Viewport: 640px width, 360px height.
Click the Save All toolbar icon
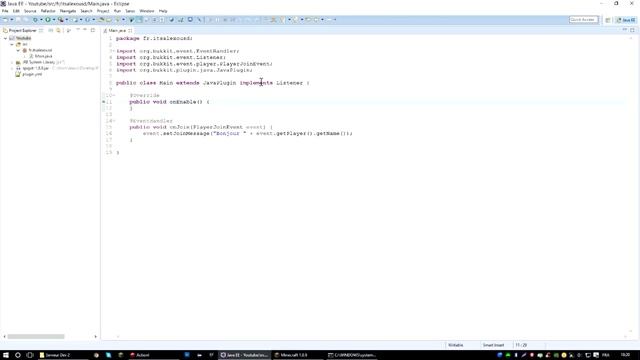[26, 20]
